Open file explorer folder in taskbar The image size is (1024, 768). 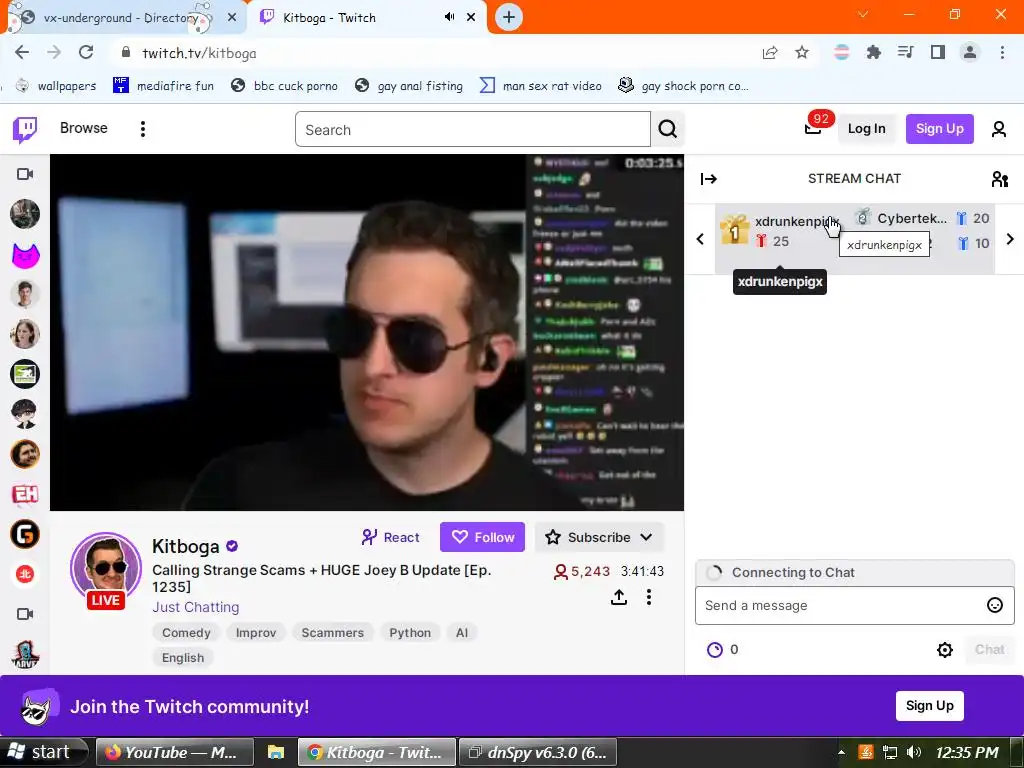tap(276, 752)
